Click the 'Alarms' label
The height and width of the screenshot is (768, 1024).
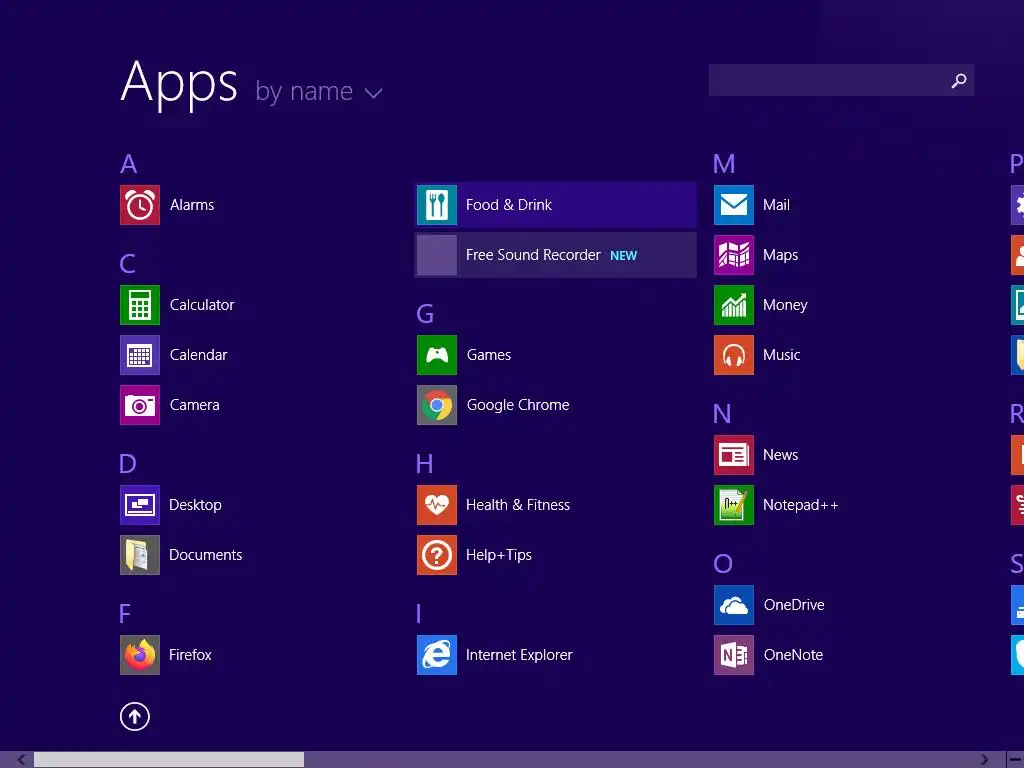click(x=192, y=205)
